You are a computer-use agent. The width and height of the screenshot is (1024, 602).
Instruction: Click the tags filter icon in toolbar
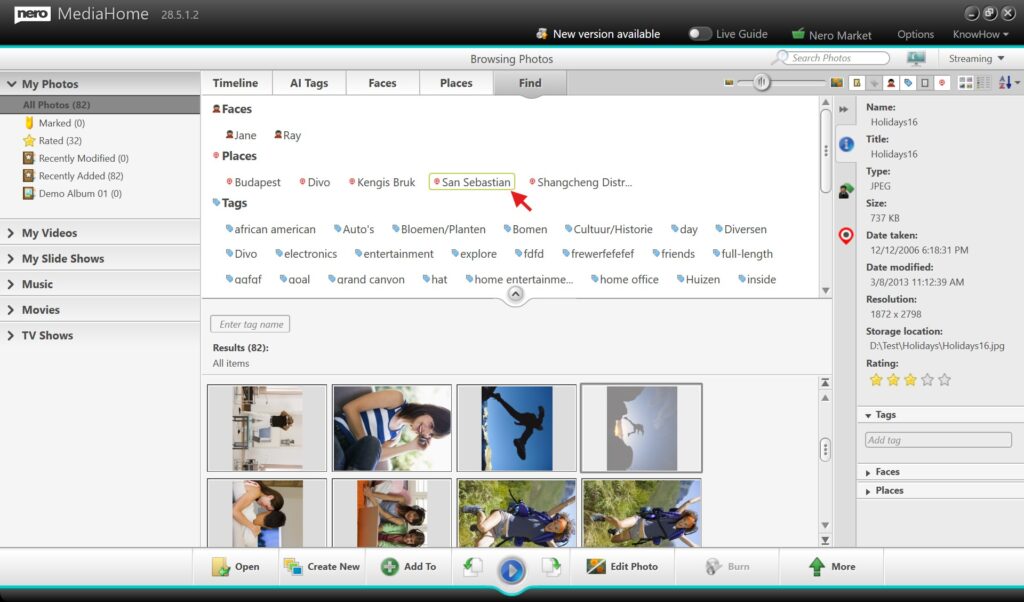908,83
